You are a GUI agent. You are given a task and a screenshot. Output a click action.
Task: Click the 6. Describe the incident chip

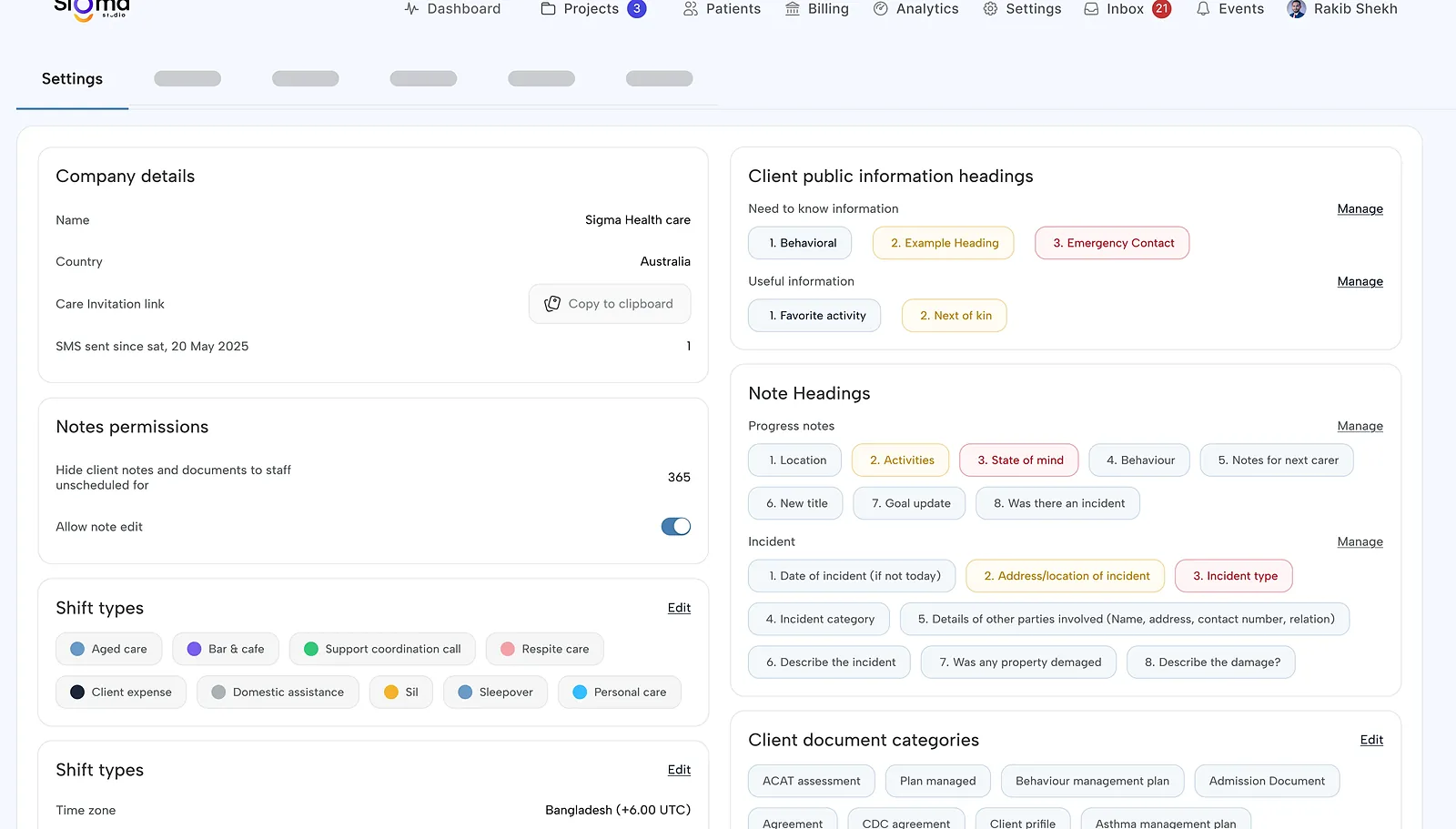tap(829, 662)
